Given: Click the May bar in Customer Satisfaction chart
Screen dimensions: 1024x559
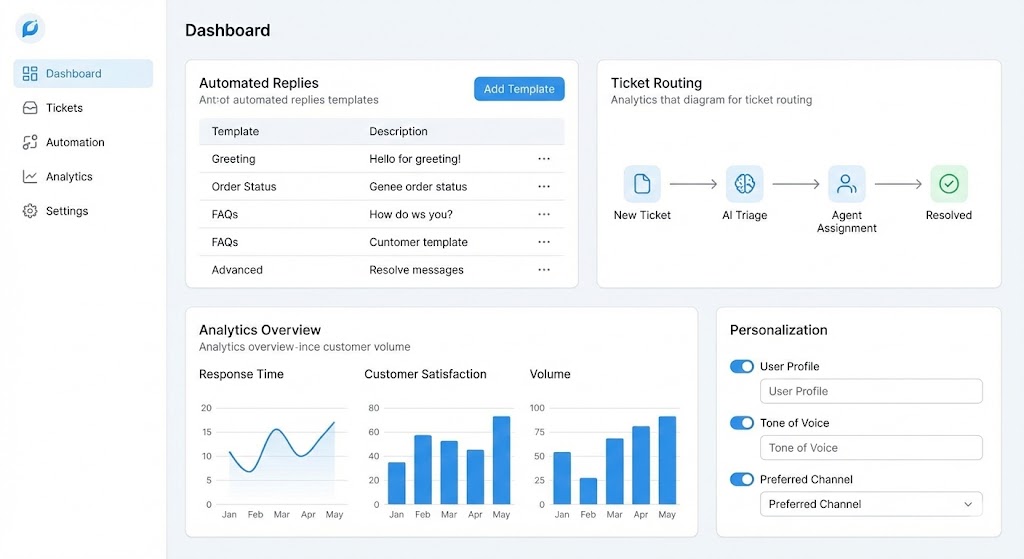Looking at the screenshot, I should pos(501,460).
